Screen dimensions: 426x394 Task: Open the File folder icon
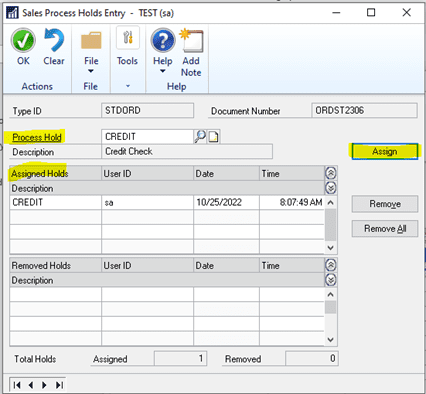click(91, 40)
